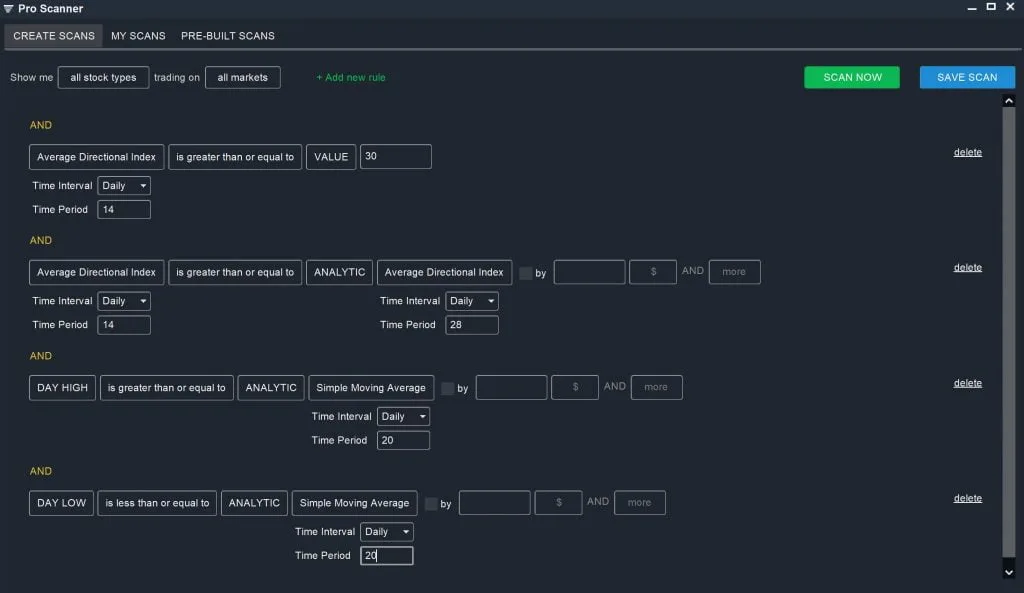Viewport: 1024px width, 593px height.
Task: Click the Pro Scanner title triangle icon
Action: point(8,8)
